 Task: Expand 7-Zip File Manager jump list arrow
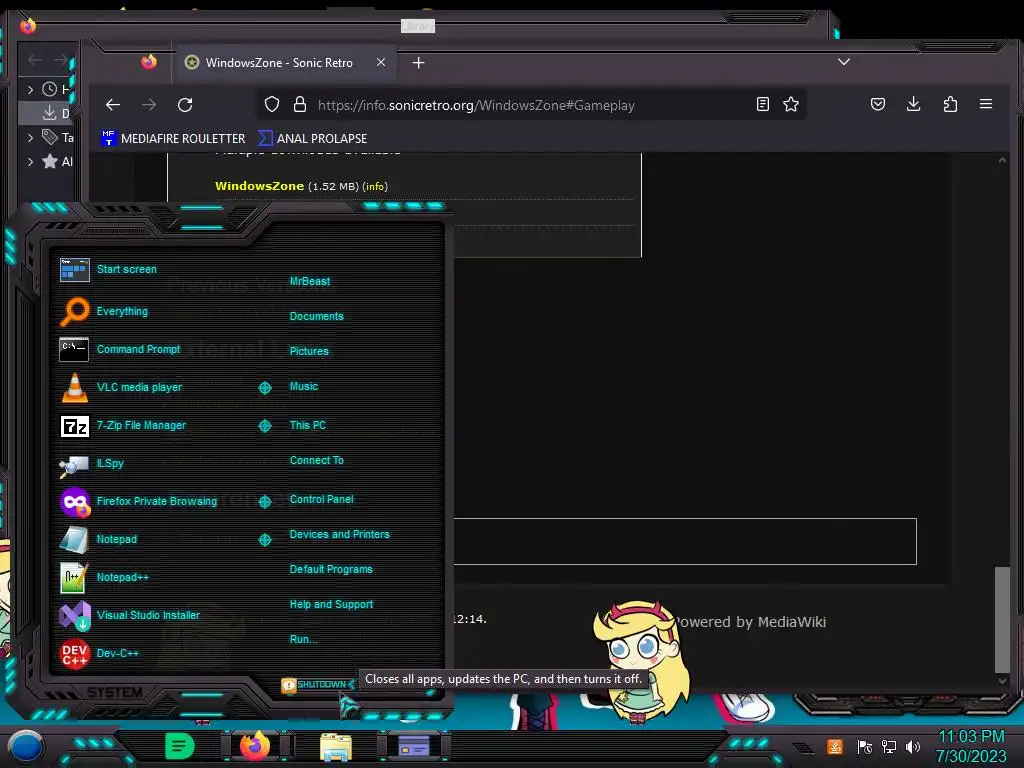pos(264,426)
